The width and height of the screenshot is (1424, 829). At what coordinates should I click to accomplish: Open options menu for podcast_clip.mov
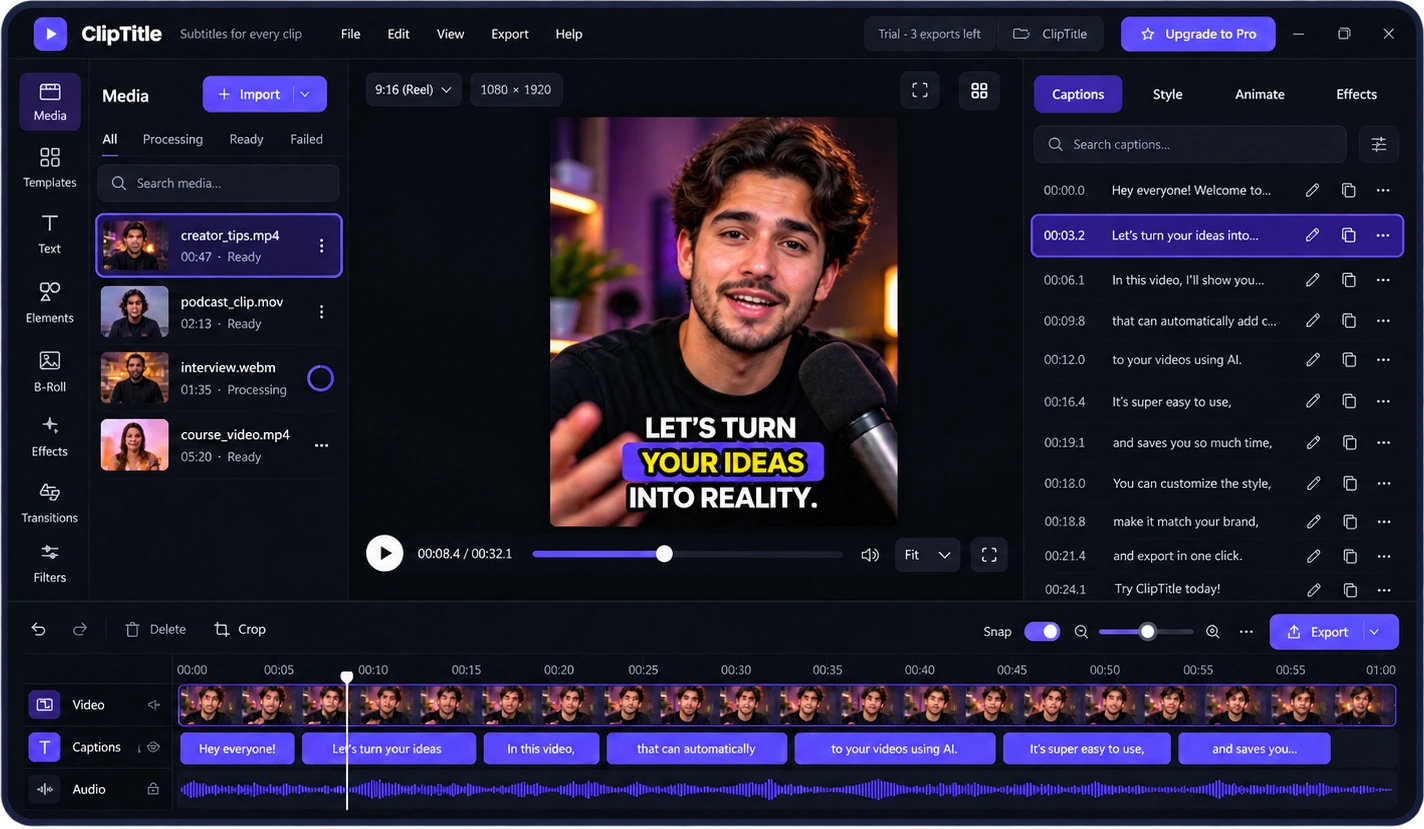coord(321,312)
